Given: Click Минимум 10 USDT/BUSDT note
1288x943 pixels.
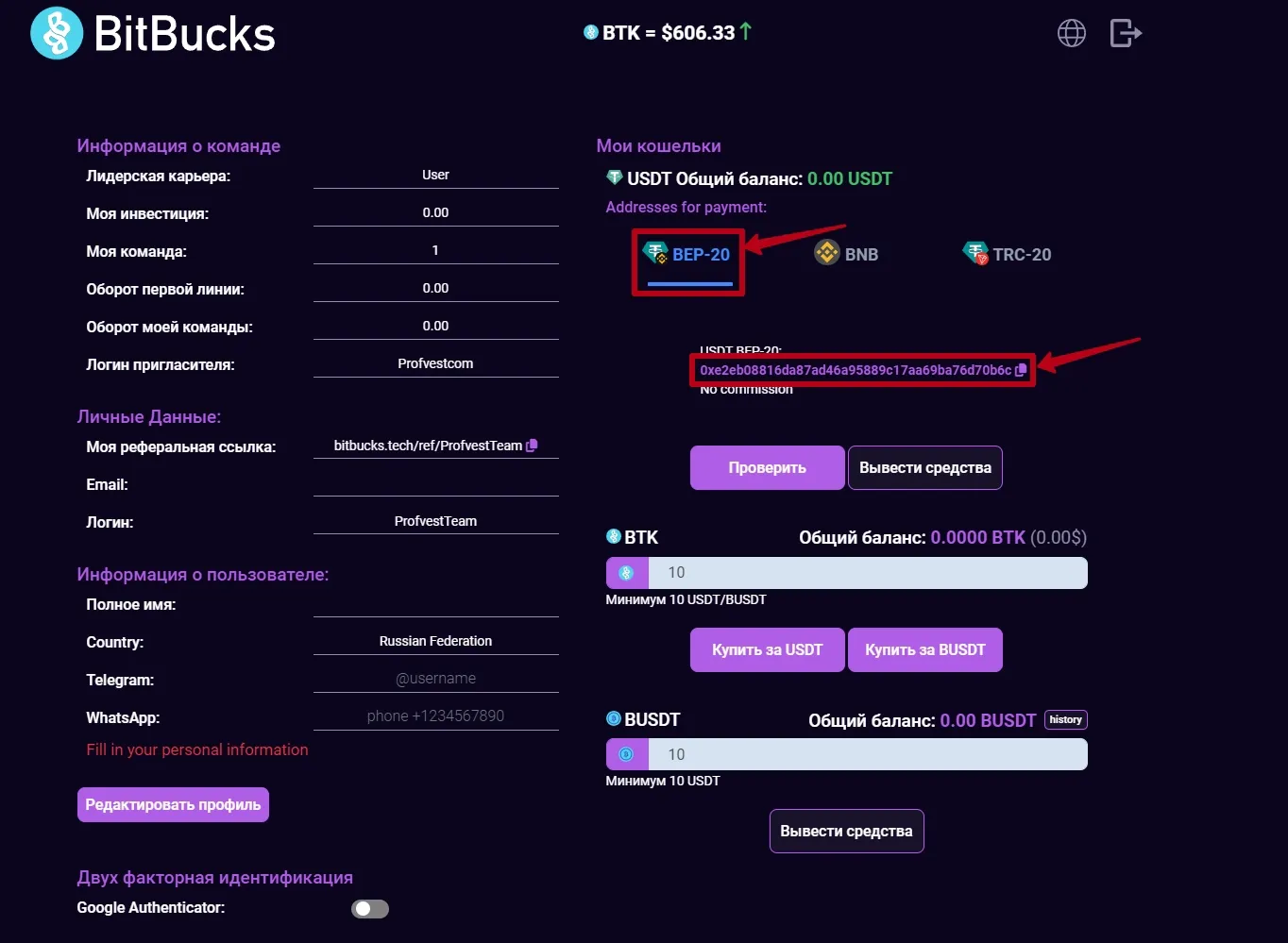Looking at the screenshot, I should (x=686, y=599).
